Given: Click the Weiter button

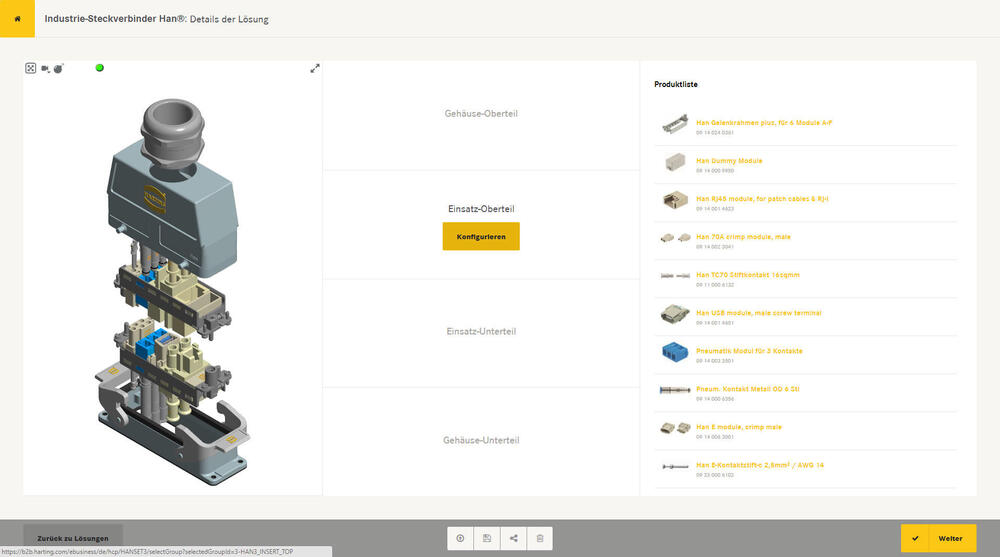Looking at the screenshot, I should pyautogui.click(x=938, y=538).
